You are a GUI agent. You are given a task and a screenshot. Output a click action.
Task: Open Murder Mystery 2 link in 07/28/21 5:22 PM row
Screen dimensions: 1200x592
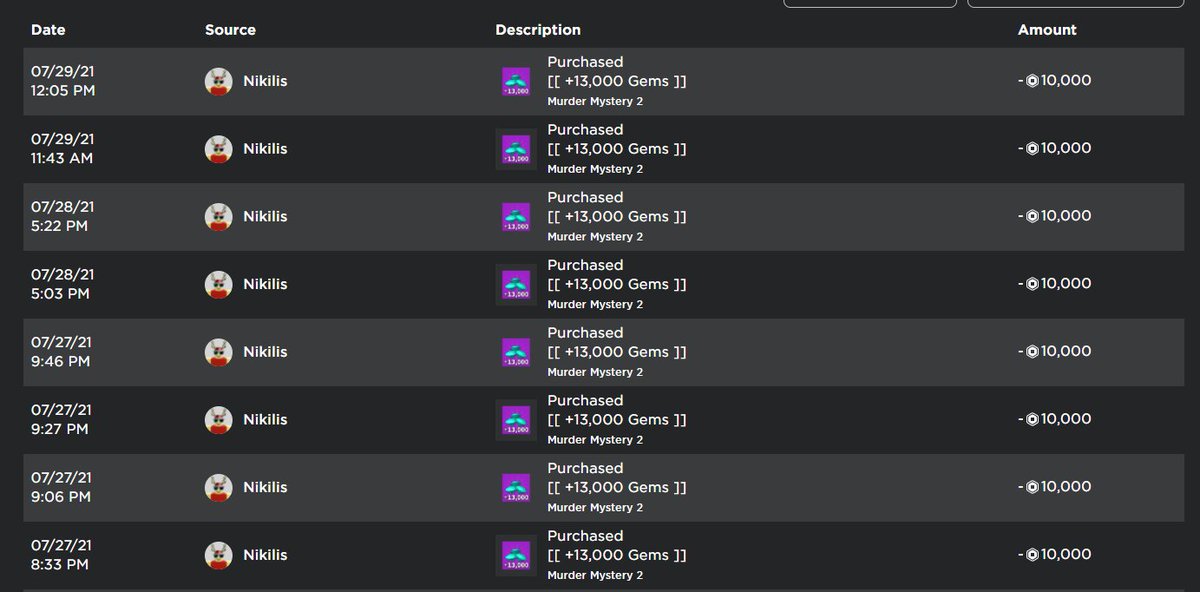(595, 237)
